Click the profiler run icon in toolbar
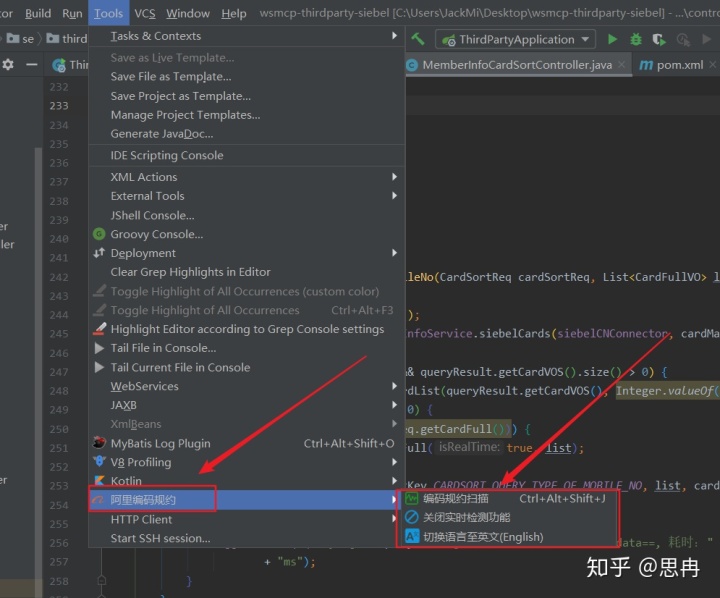The height and width of the screenshot is (598, 720). pos(683,40)
